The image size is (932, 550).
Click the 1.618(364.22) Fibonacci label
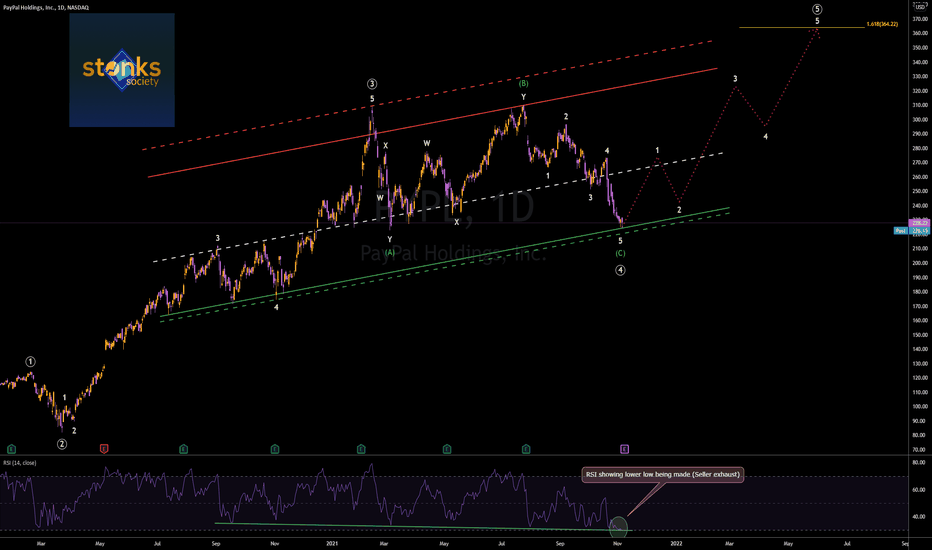(x=882, y=24)
